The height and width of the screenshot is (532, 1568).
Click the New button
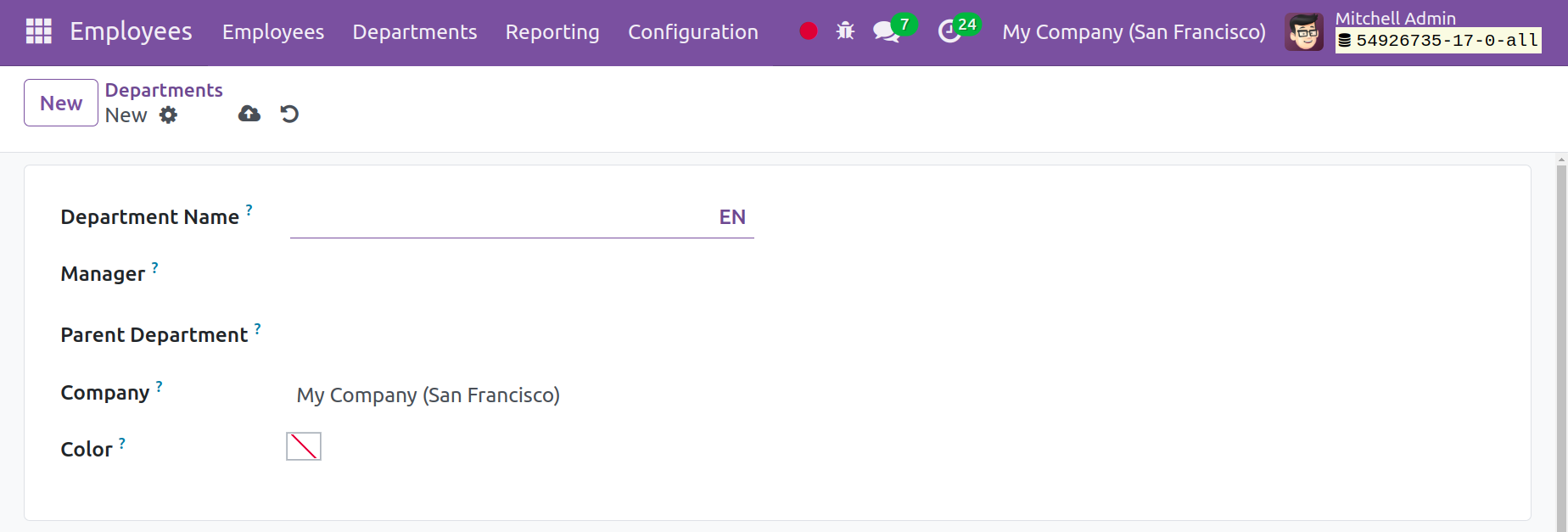point(61,103)
